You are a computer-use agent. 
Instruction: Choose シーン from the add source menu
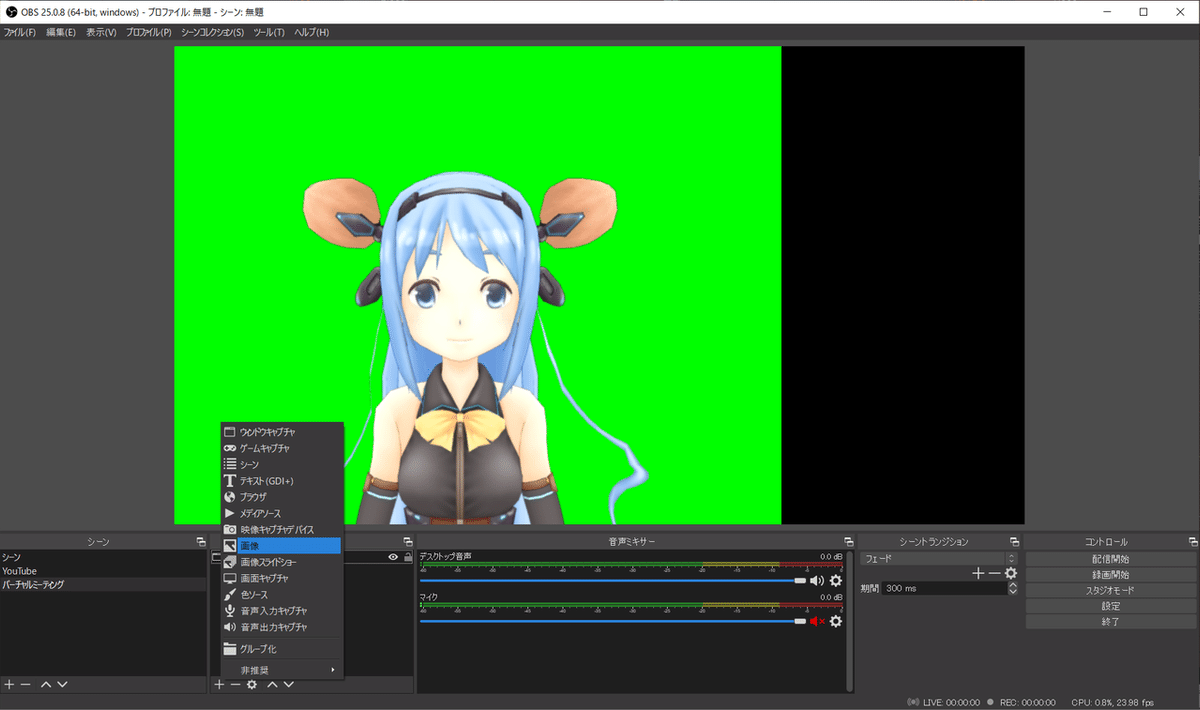(x=281, y=464)
